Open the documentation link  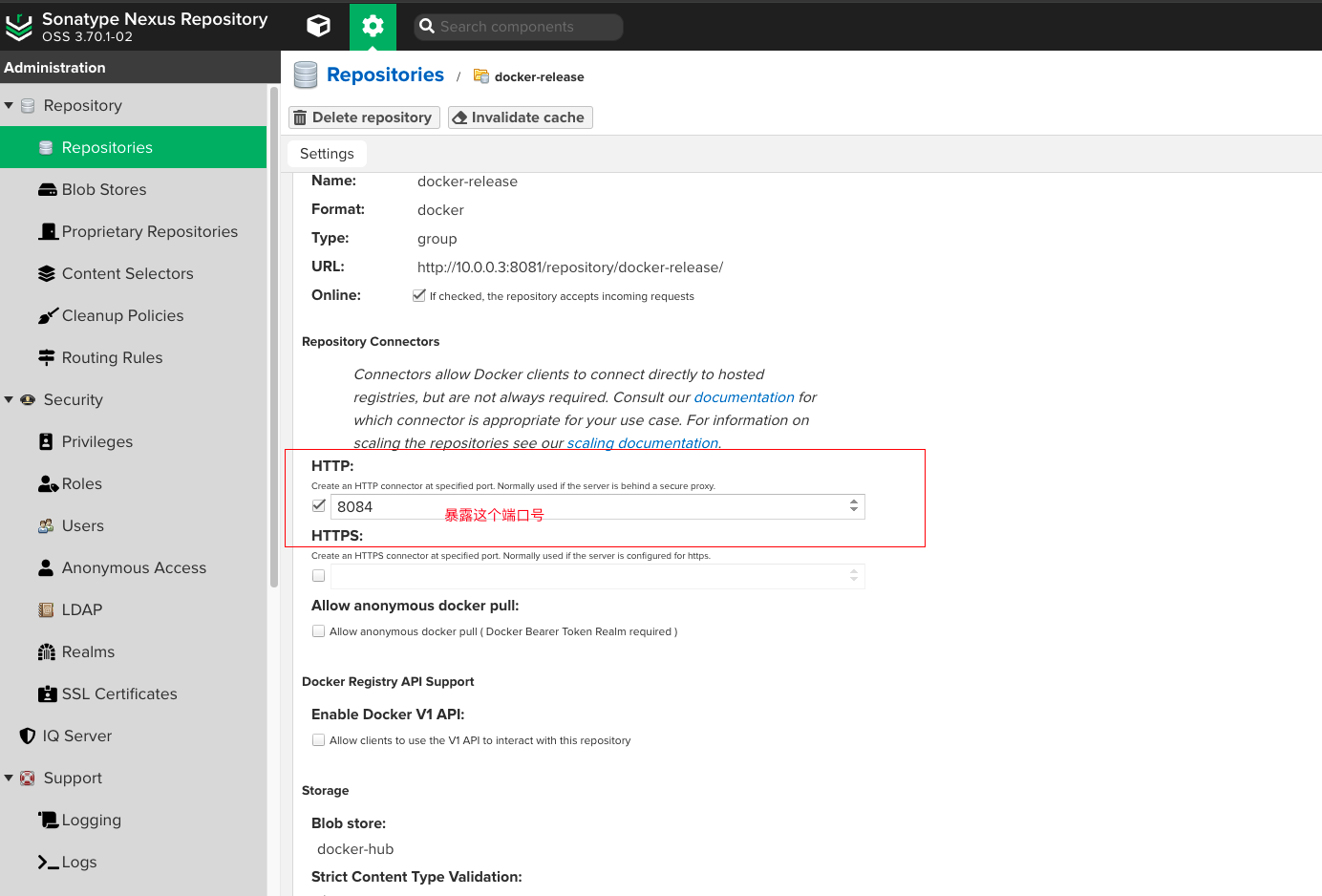tap(744, 397)
